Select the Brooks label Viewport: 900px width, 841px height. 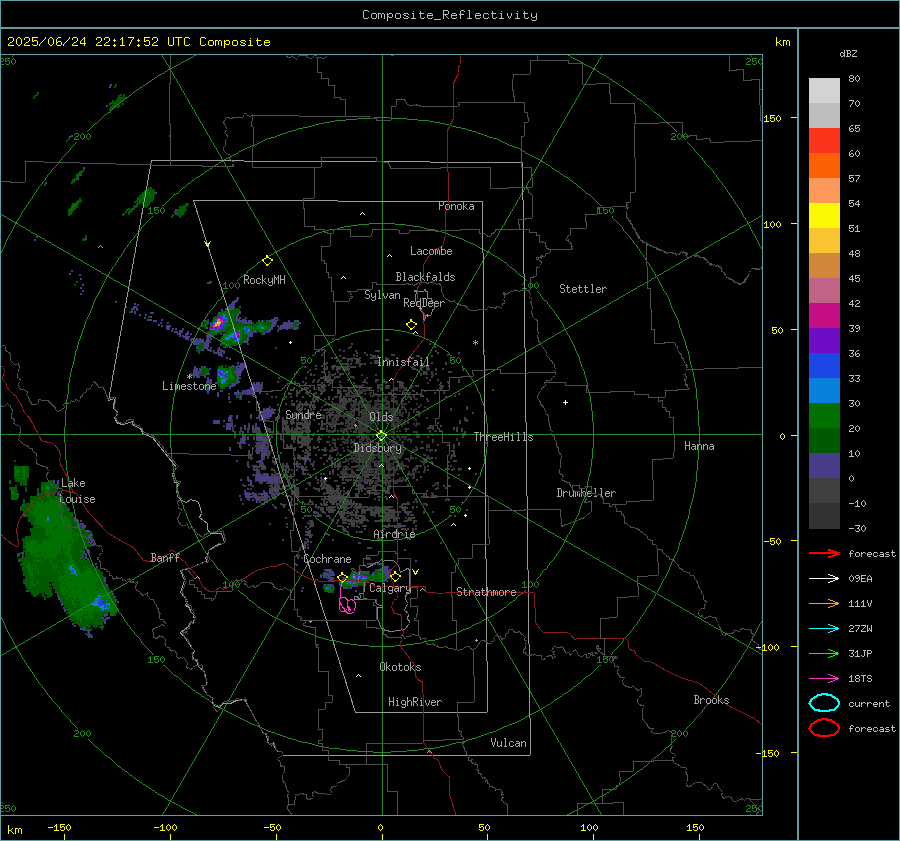[x=711, y=700]
